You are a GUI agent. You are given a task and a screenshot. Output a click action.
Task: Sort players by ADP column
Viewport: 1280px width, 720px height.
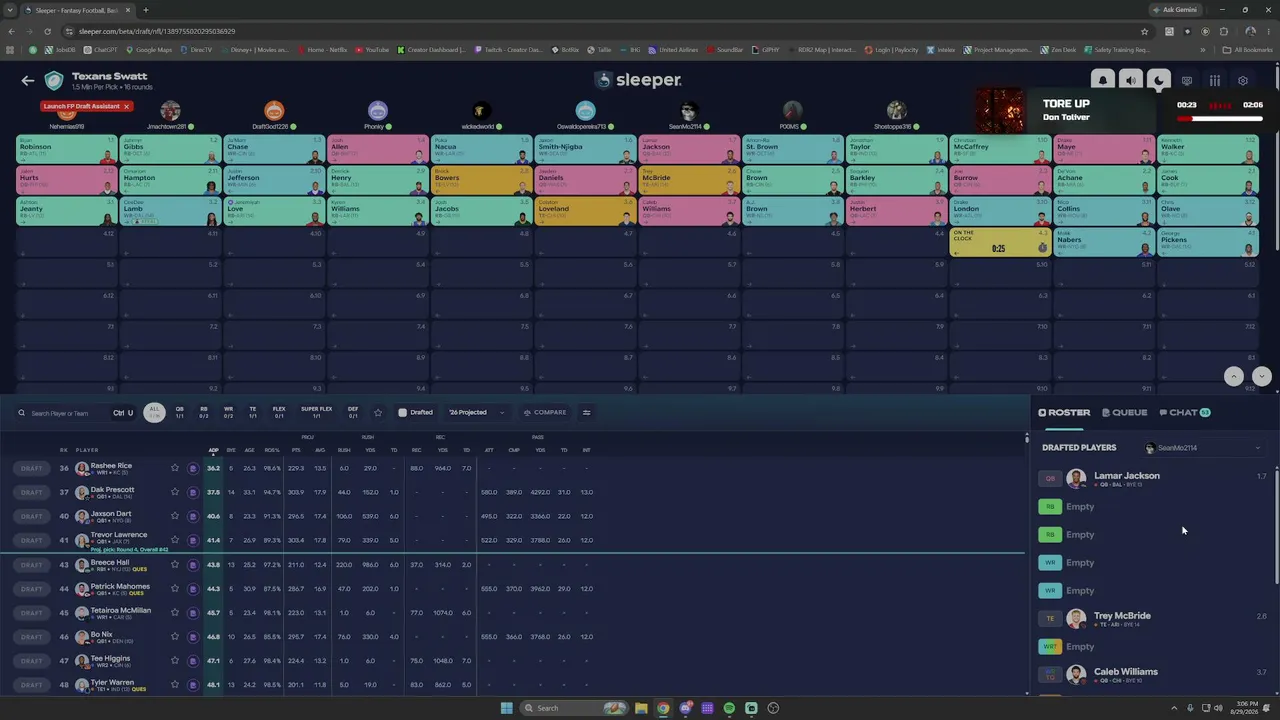point(213,450)
